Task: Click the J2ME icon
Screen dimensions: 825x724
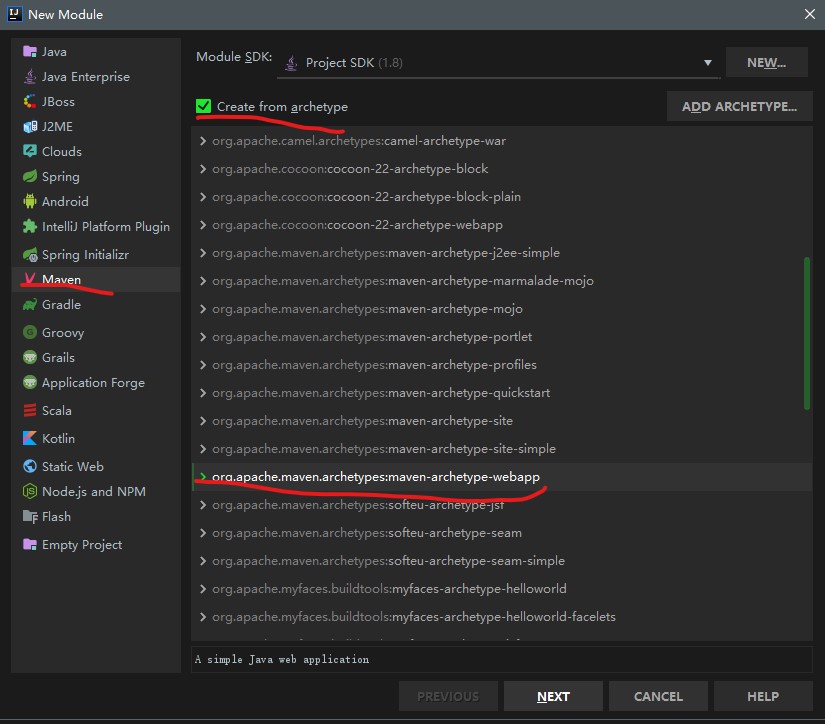Action: click(x=29, y=127)
